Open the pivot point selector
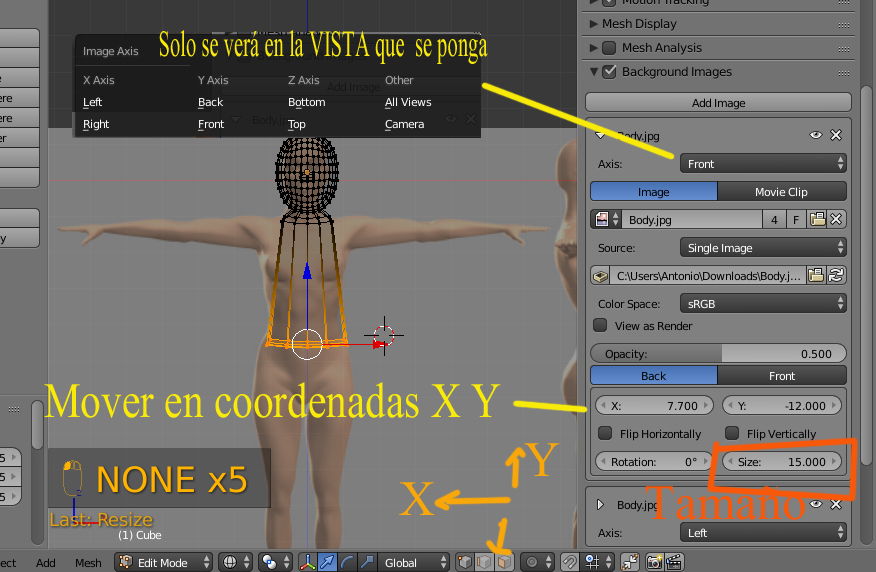 pyautogui.click(x=276, y=562)
